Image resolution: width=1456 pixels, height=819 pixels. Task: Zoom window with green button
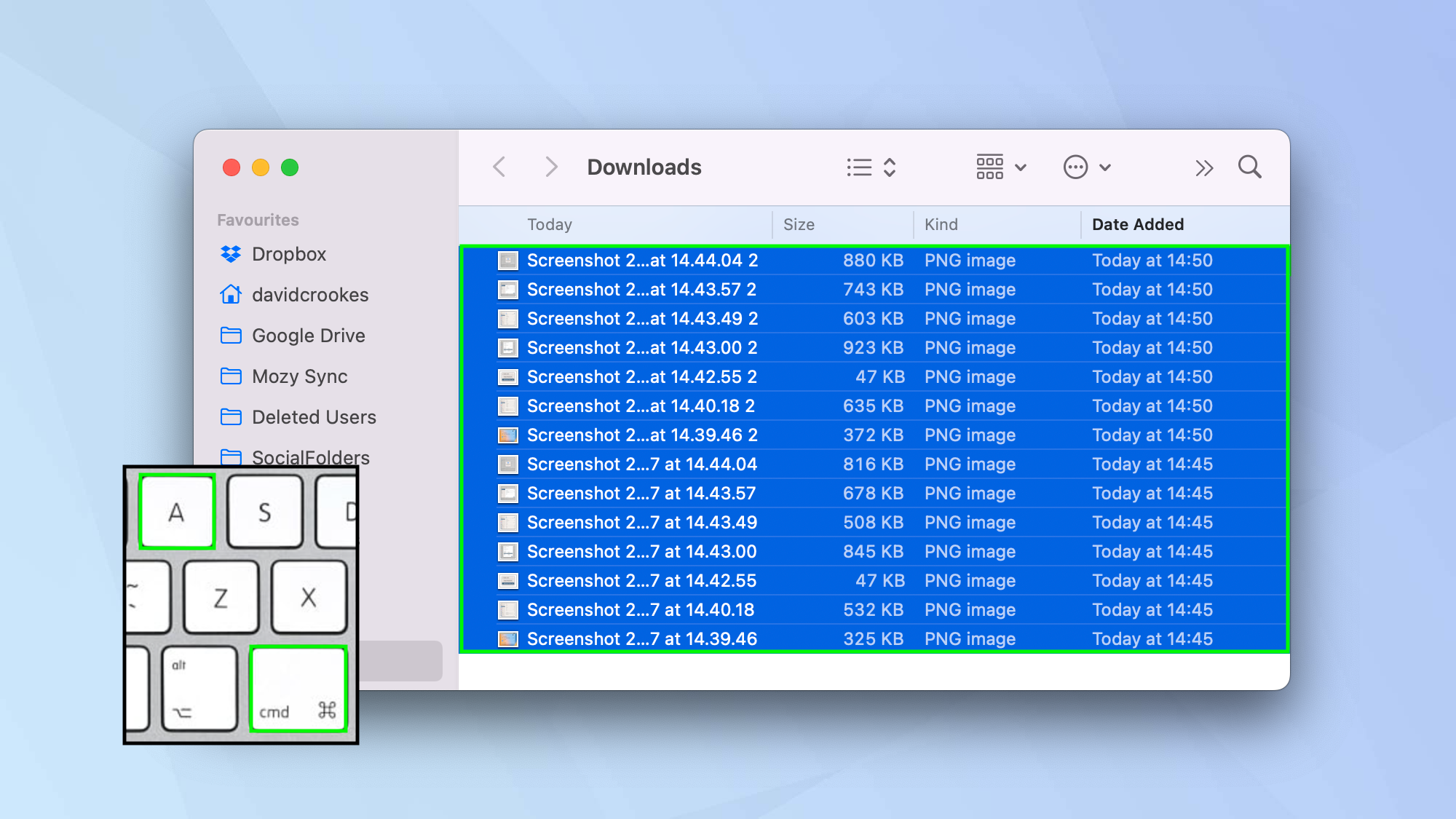click(290, 167)
